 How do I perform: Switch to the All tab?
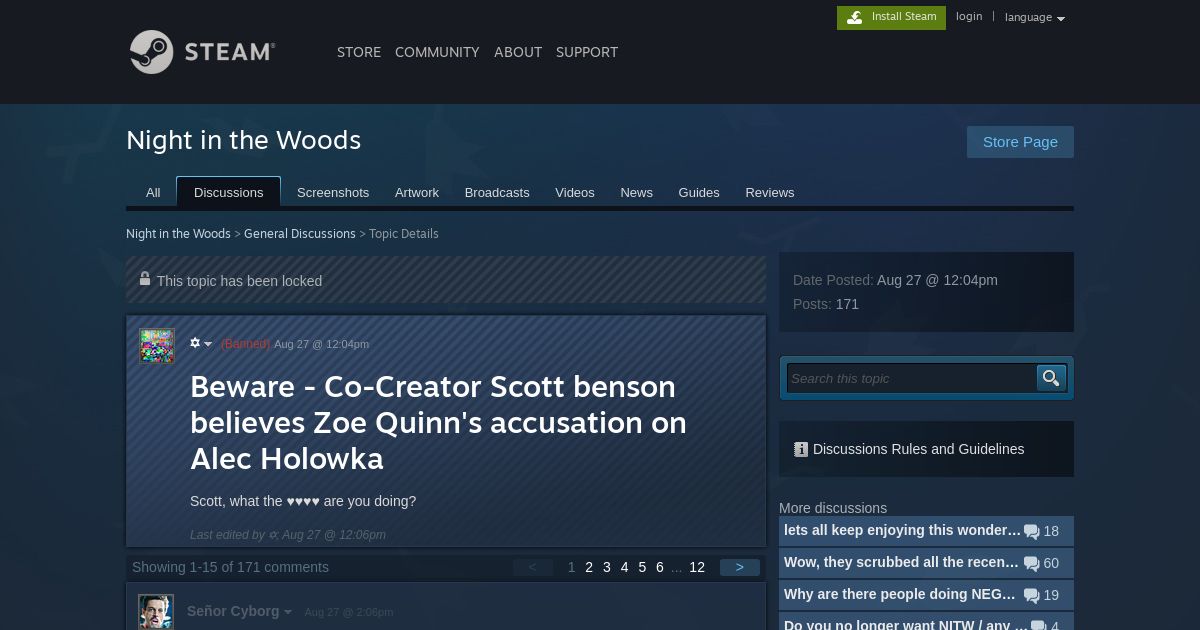point(153,193)
